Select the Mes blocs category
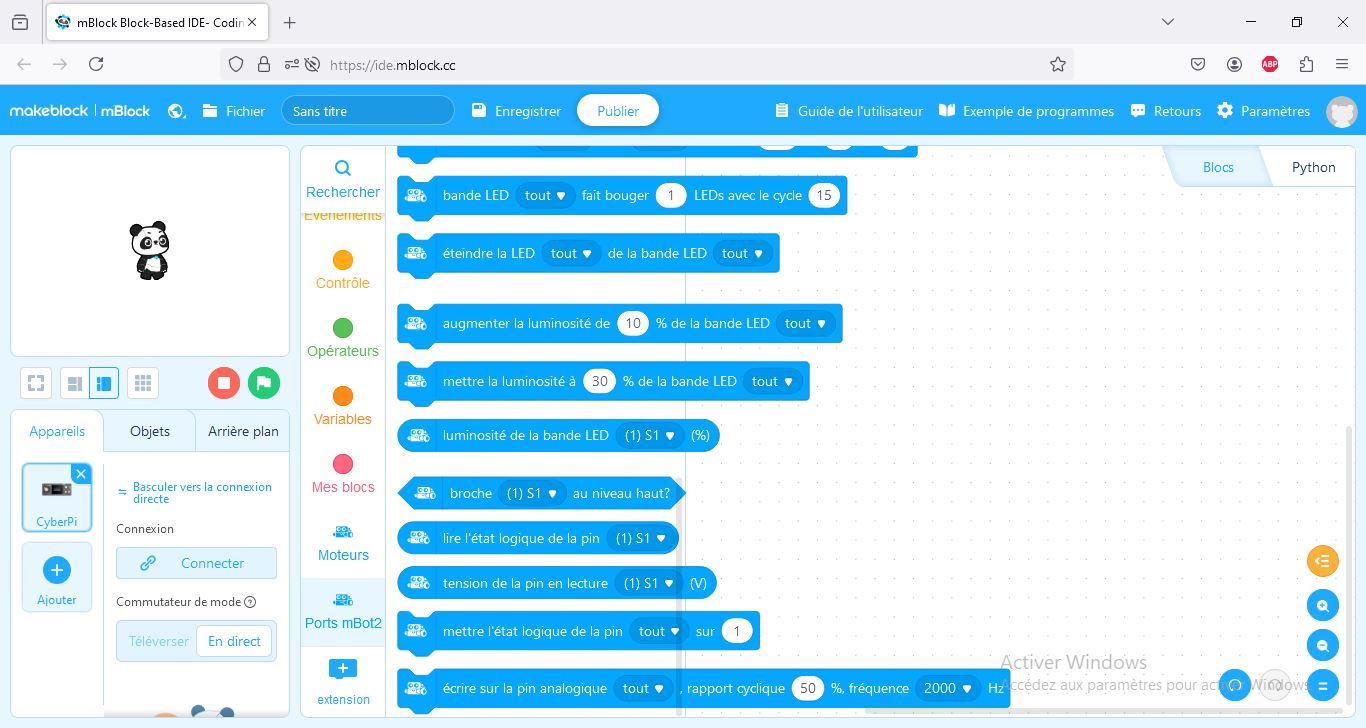Screen dimensions: 1366x728 [x=342, y=476]
